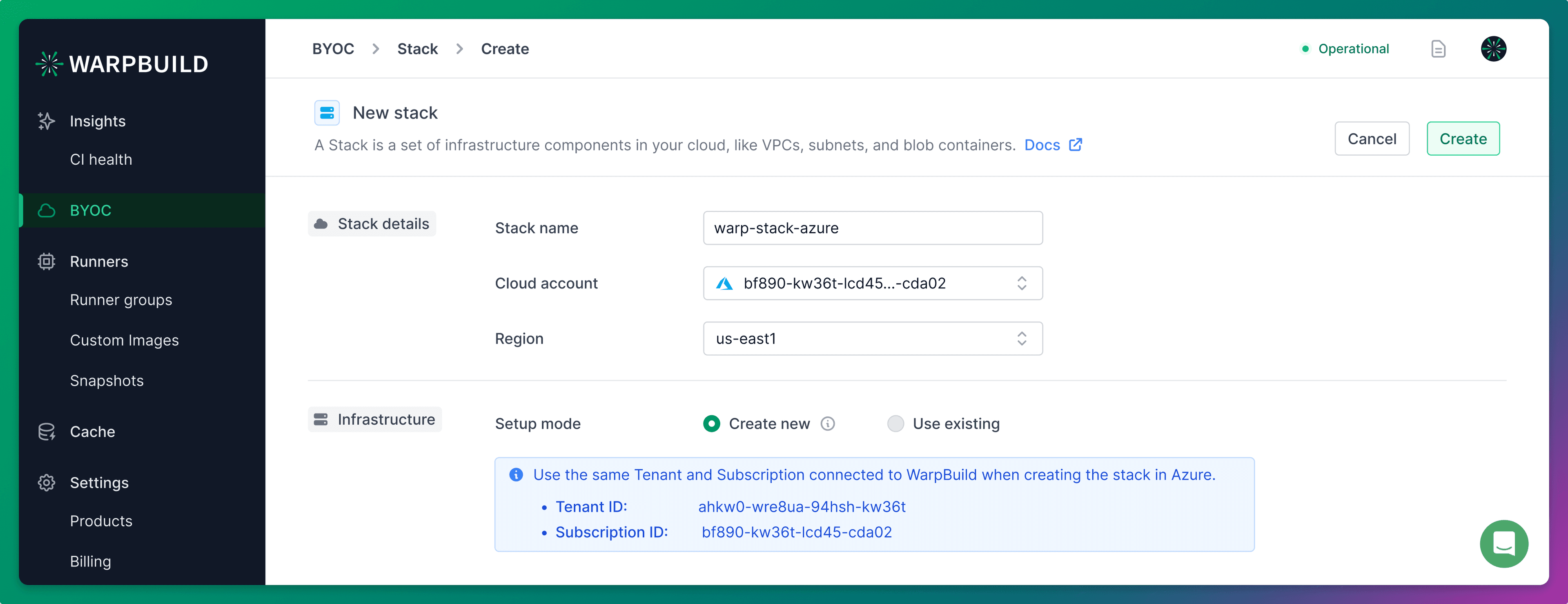Open the Intercom chat bubble

coord(1504,544)
